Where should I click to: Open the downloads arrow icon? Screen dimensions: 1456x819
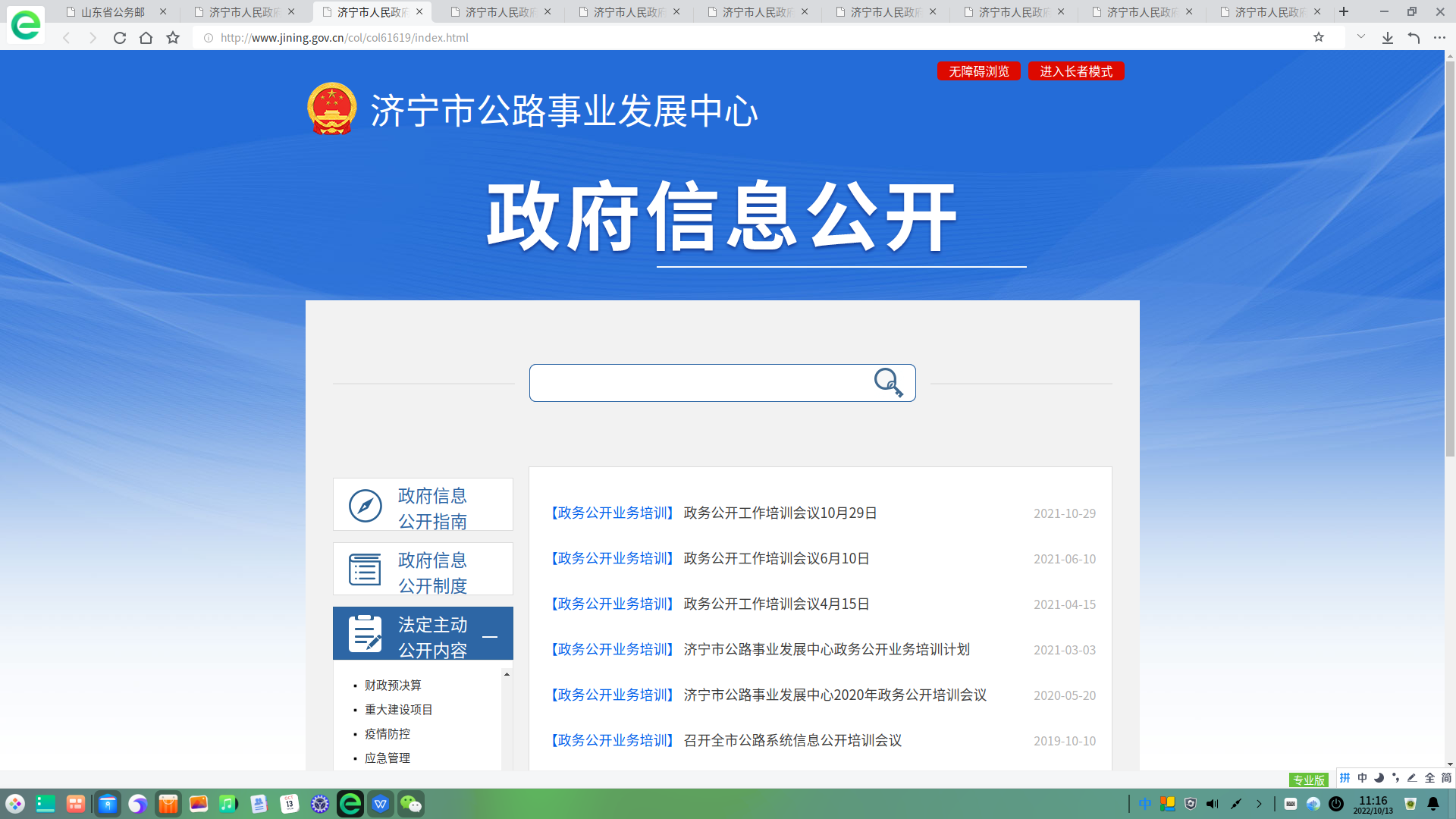(x=1387, y=38)
